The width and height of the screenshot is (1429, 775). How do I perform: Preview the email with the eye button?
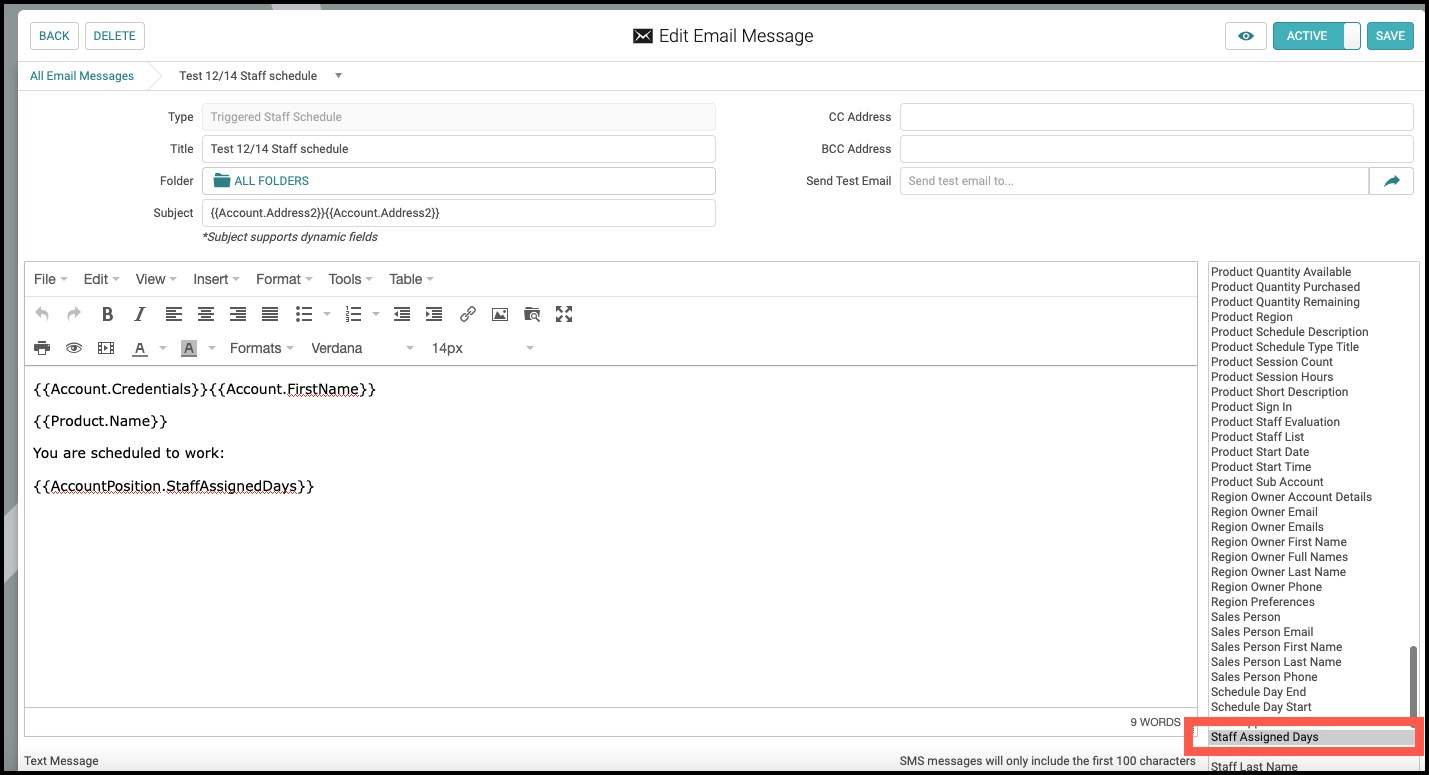(1246, 36)
